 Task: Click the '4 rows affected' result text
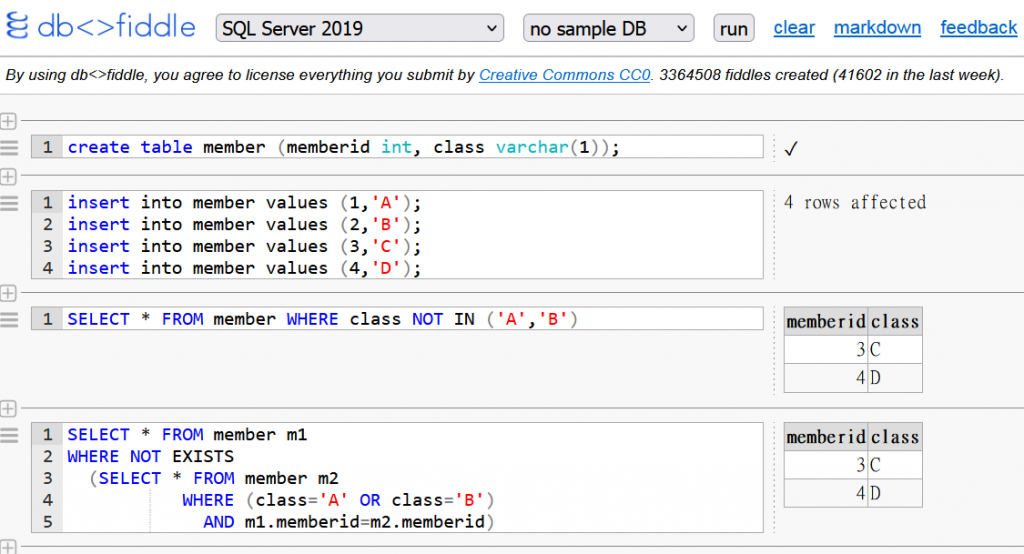click(x=855, y=203)
